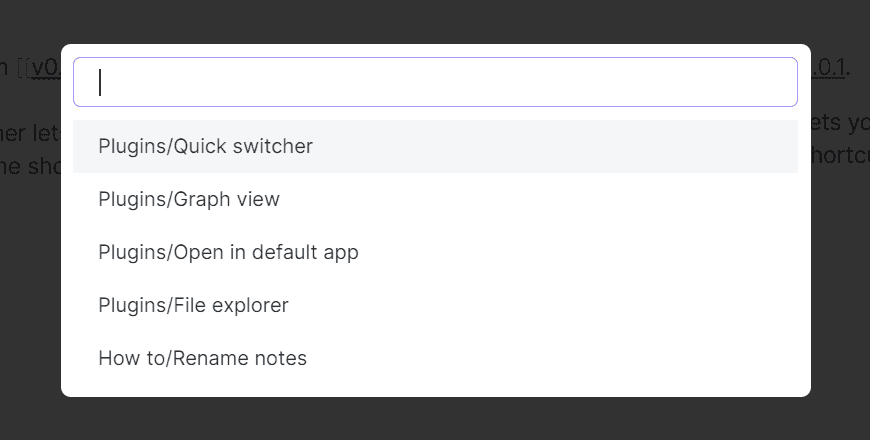
Task: Focus the text field above the suggestions
Action: (x=435, y=82)
